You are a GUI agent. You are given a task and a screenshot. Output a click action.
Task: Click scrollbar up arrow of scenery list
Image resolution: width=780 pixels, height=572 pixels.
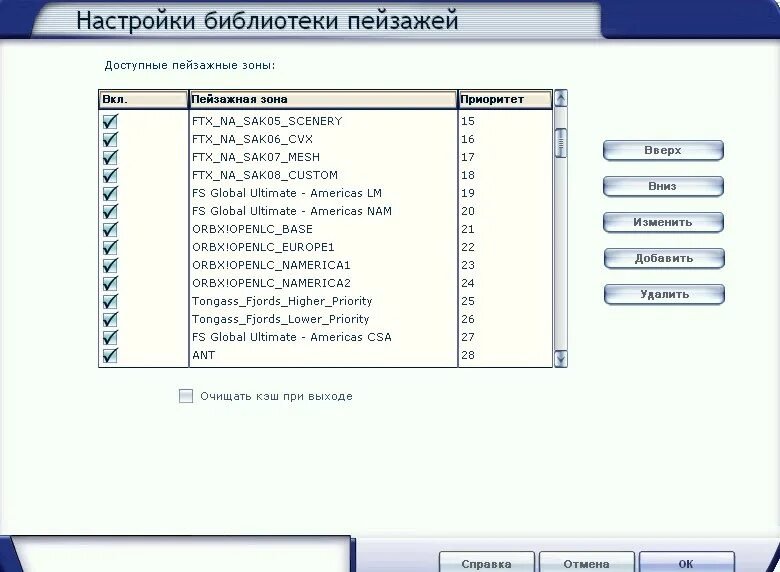(x=561, y=98)
